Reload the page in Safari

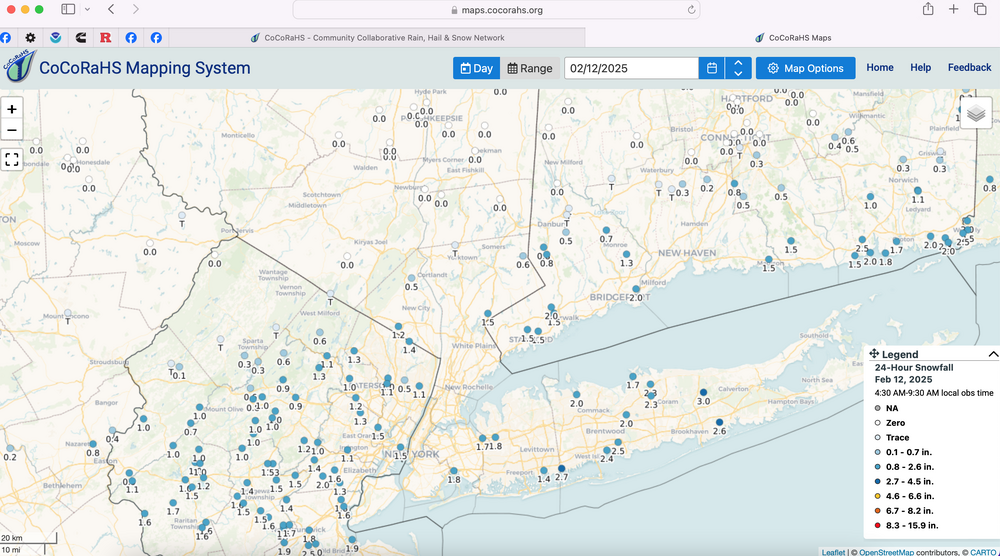[x=691, y=10]
